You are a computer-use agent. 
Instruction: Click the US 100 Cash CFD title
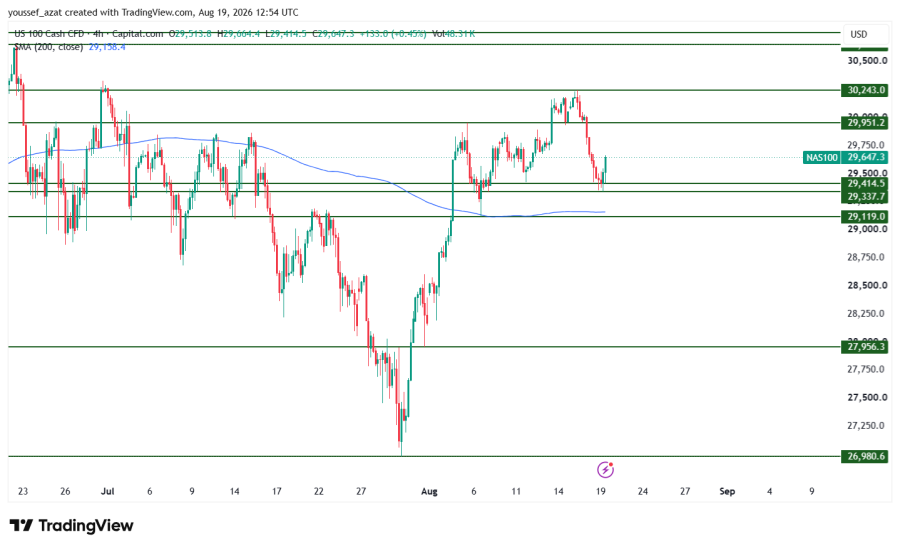tap(49, 34)
